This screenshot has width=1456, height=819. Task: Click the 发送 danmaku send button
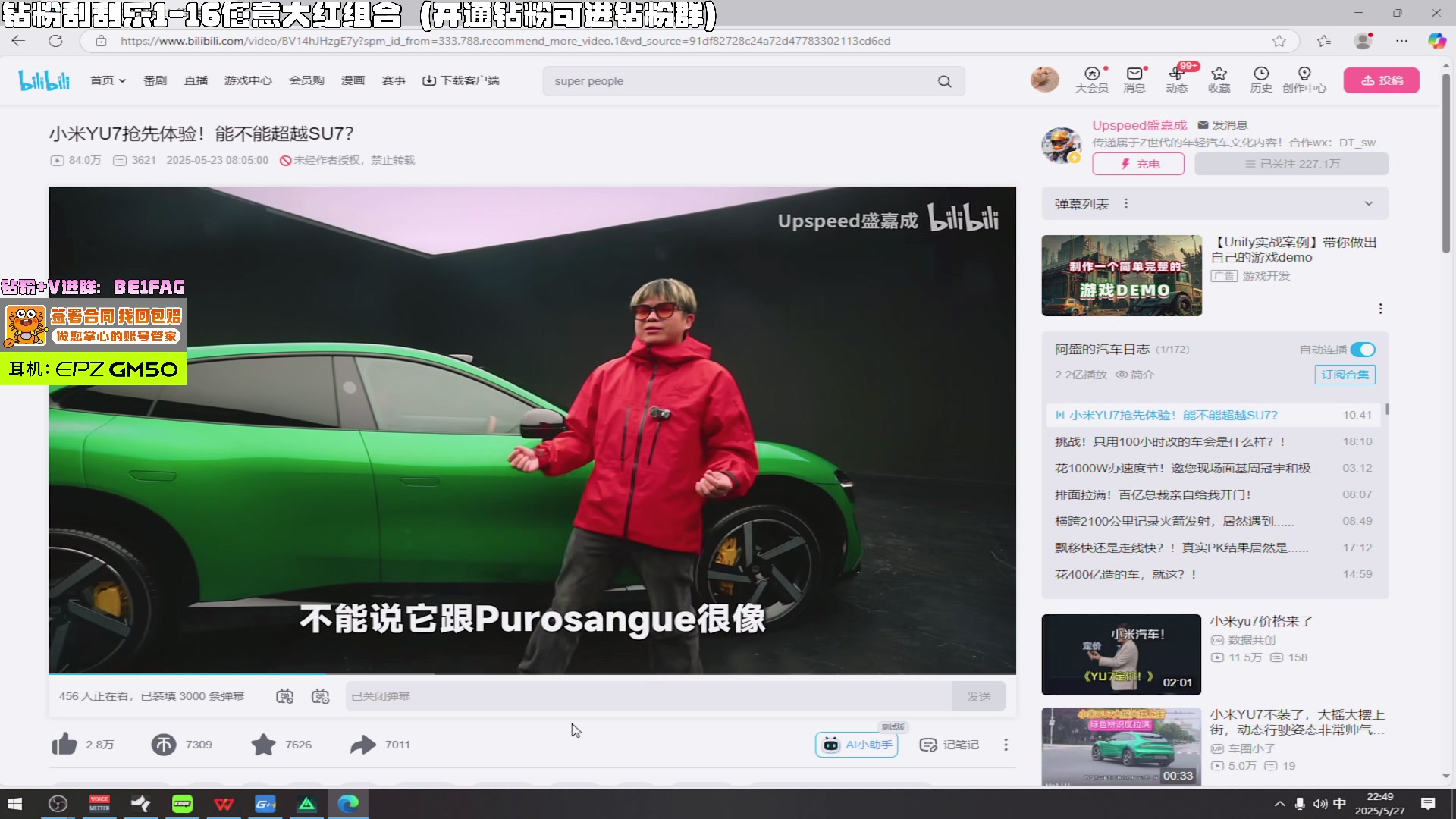coord(978,696)
